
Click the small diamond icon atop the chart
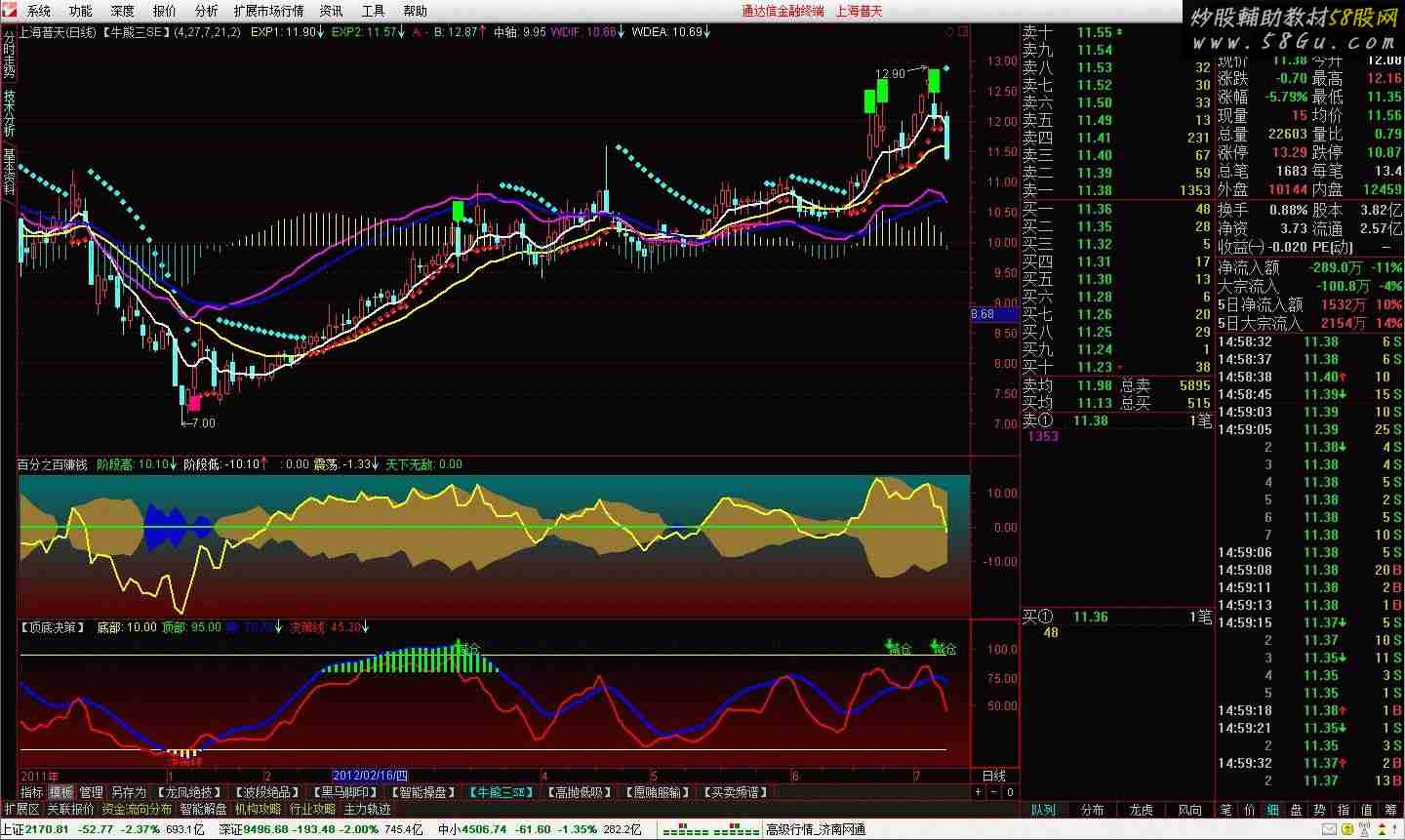click(x=950, y=32)
